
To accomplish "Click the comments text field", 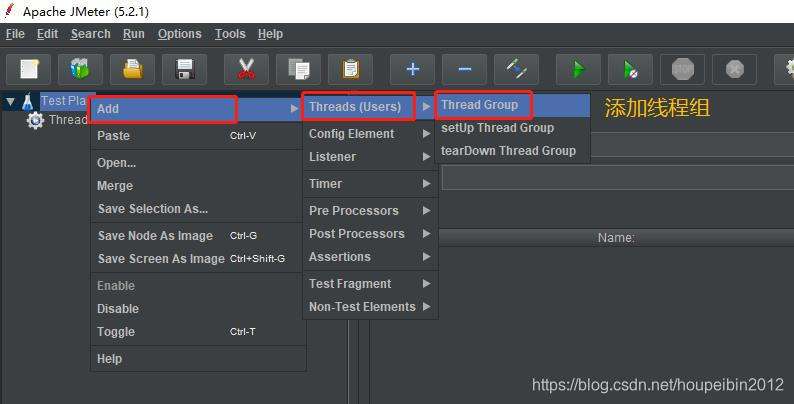I will [x=618, y=178].
